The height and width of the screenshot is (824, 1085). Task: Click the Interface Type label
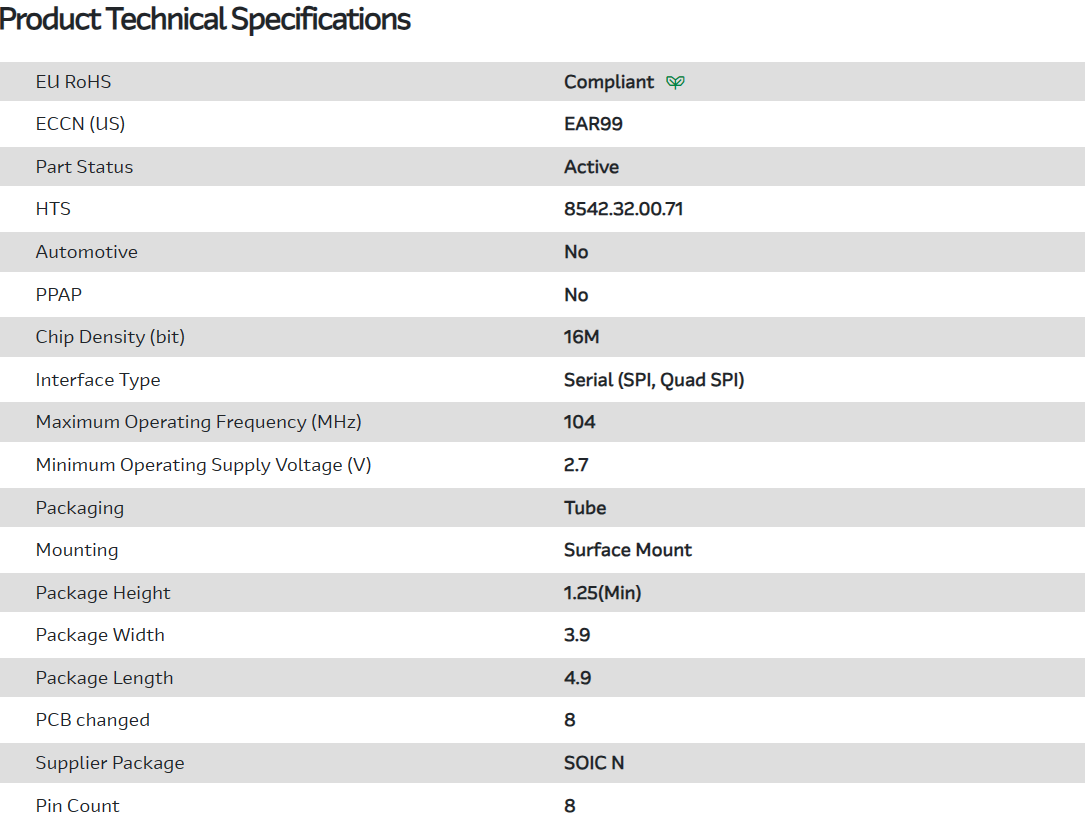(97, 380)
